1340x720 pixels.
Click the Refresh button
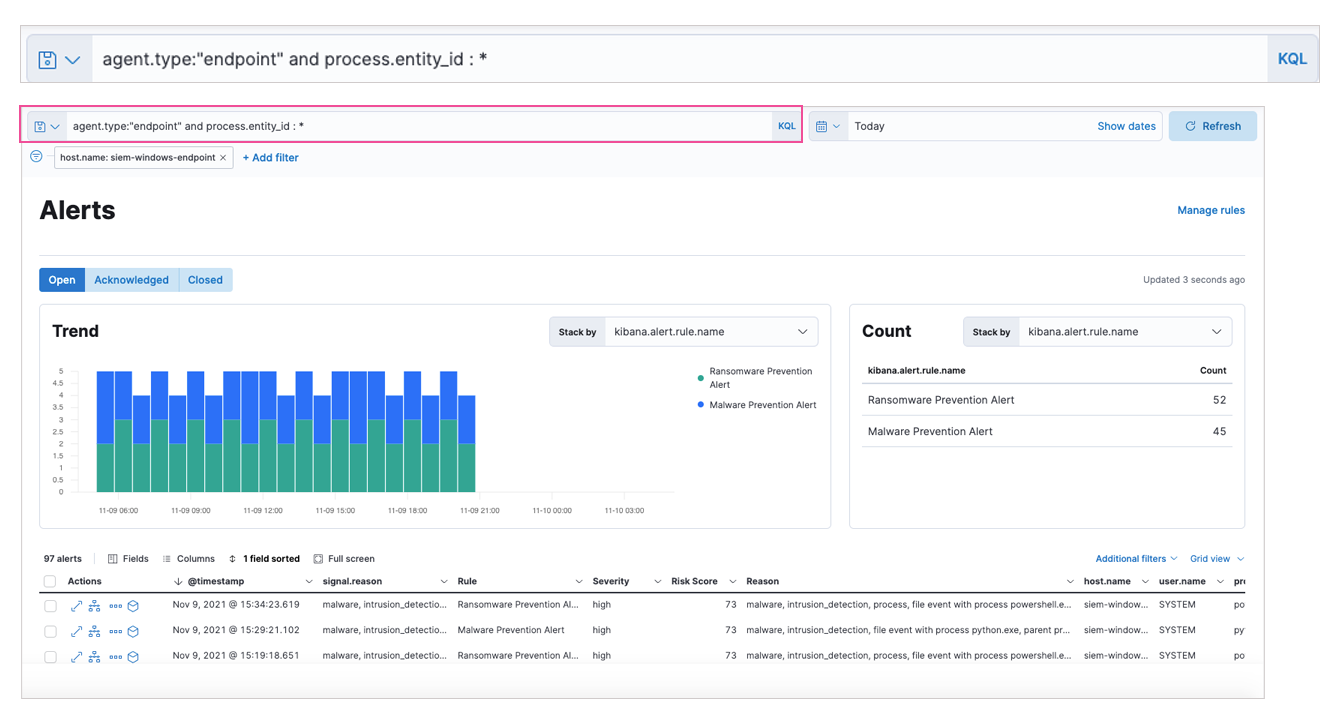[x=1213, y=125]
